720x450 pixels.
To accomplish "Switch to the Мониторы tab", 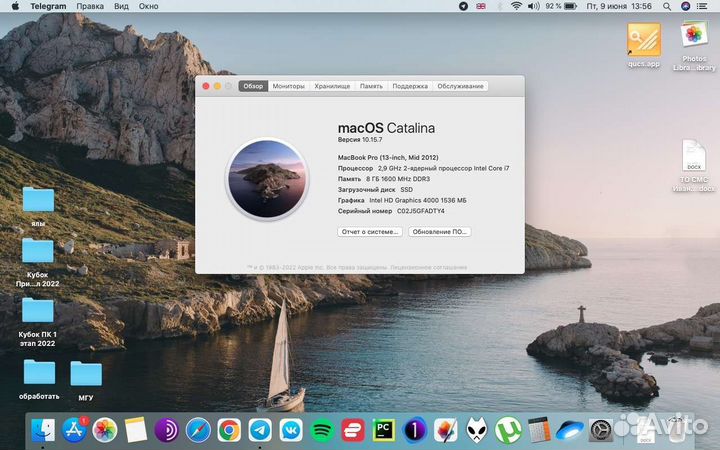I will click(x=288, y=86).
